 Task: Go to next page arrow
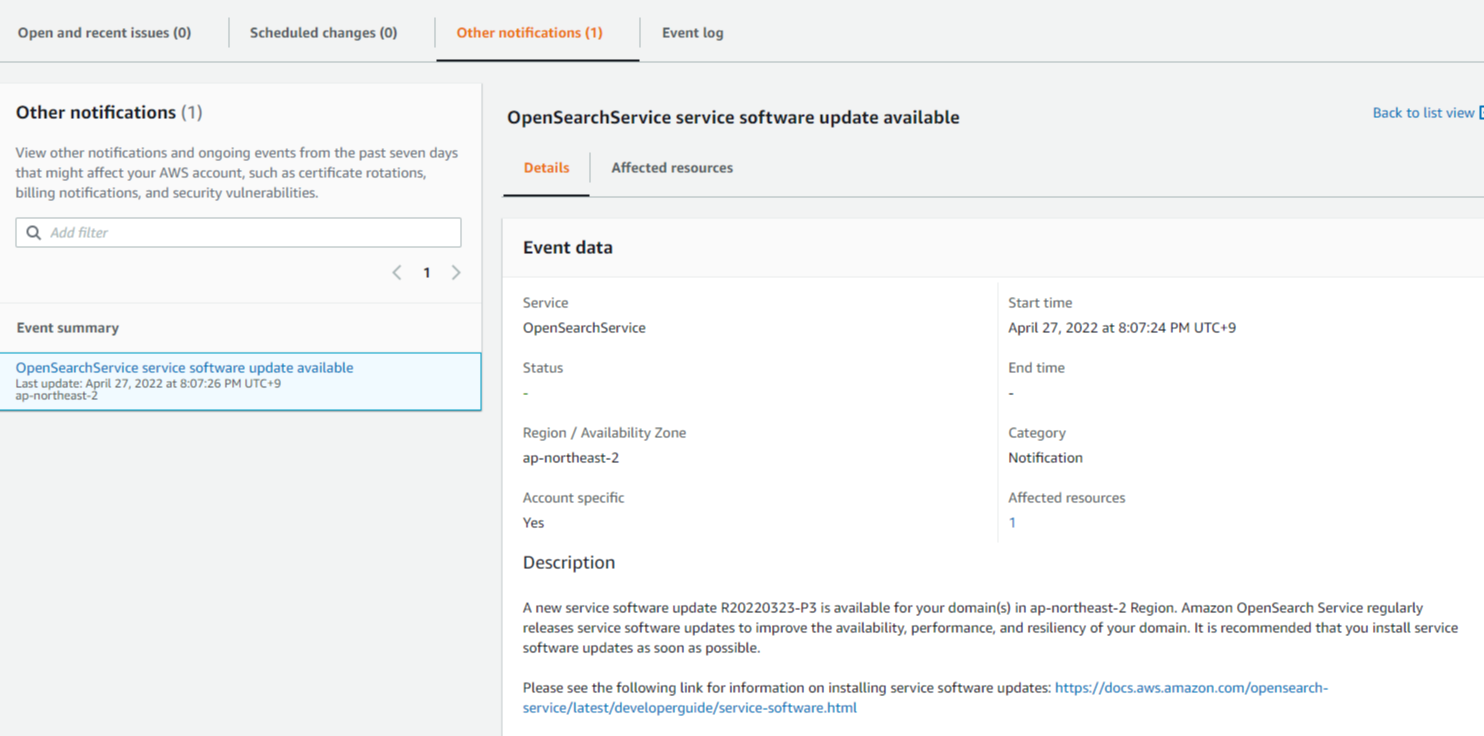[x=456, y=272]
